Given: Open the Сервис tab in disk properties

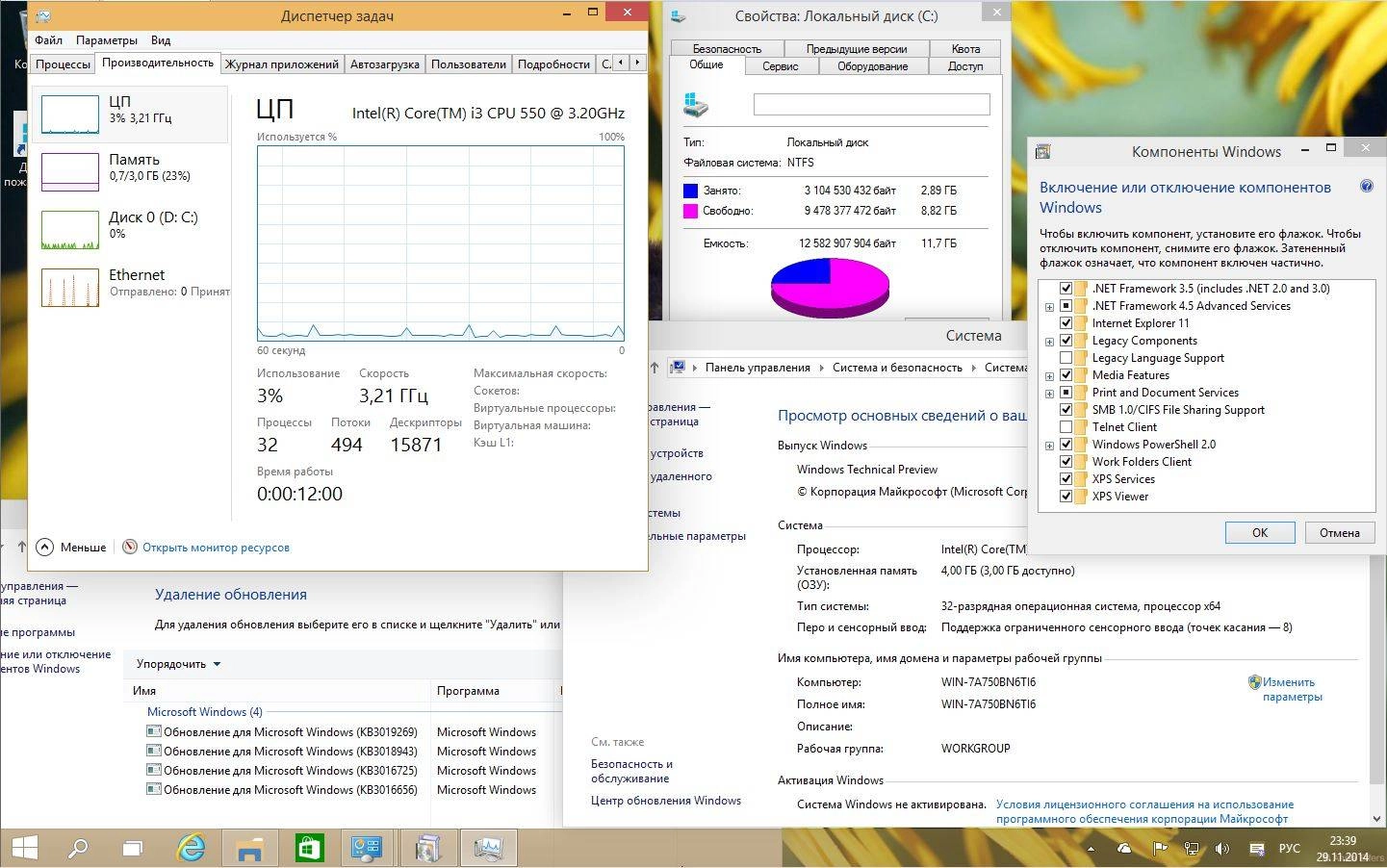Looking at the screenshot, I should point(781,66).
